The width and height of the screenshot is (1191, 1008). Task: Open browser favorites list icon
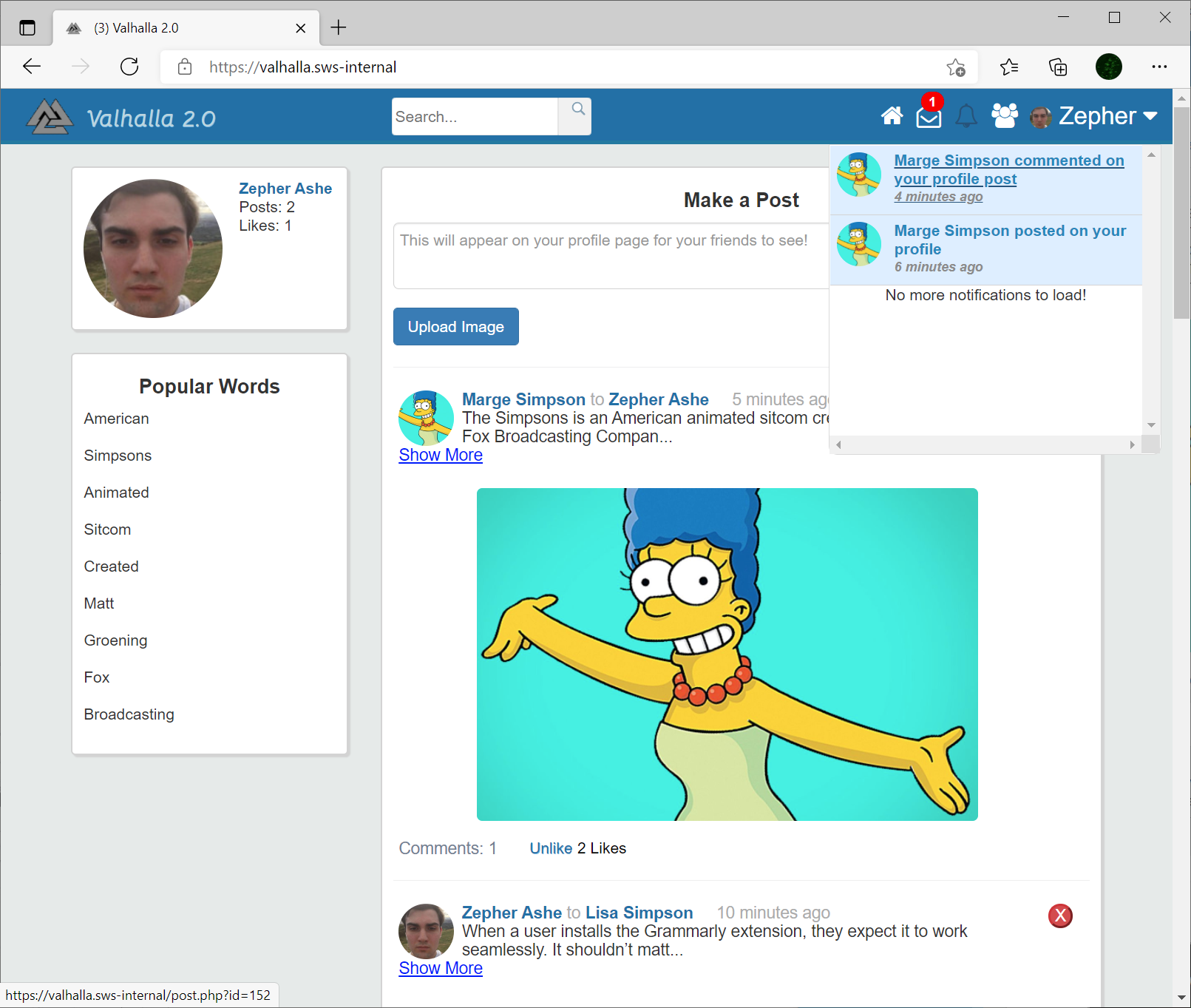[x=1009, y=67]
